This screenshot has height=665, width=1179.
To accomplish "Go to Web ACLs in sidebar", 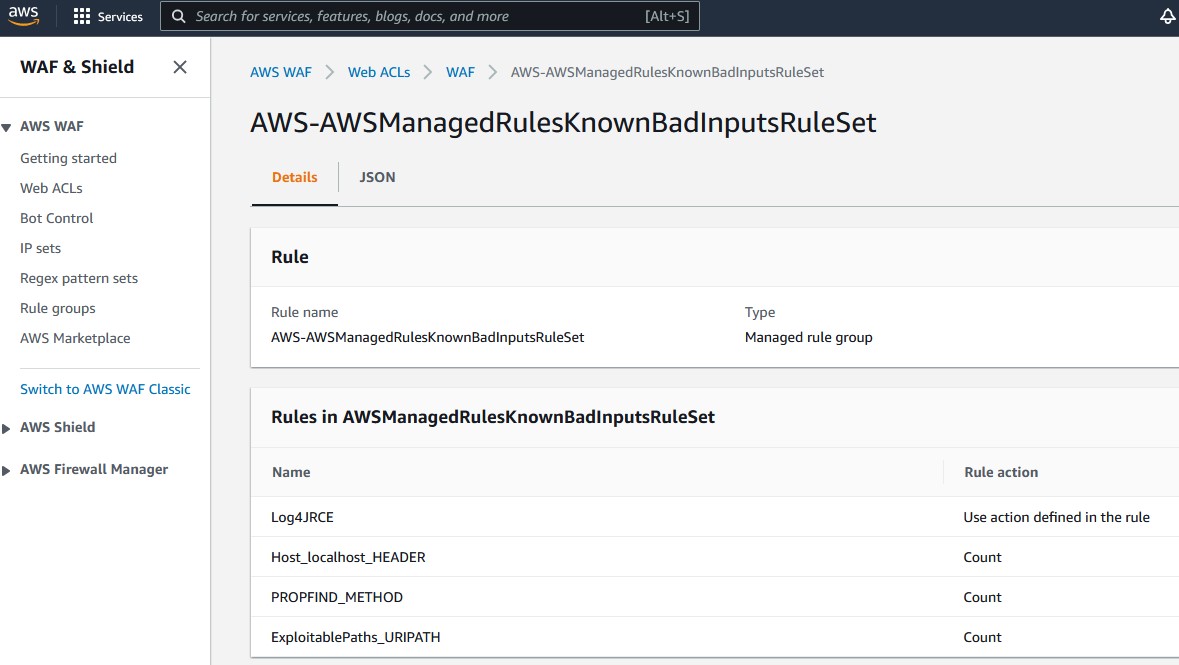I will click(x=51, y=188).
